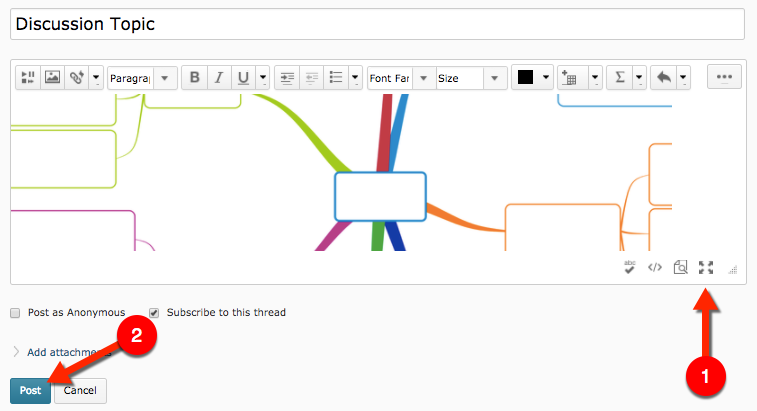Viewport: 757px width, 411px height.
Task: Insert an image with the picture icon
Action: tap(52, 77)
